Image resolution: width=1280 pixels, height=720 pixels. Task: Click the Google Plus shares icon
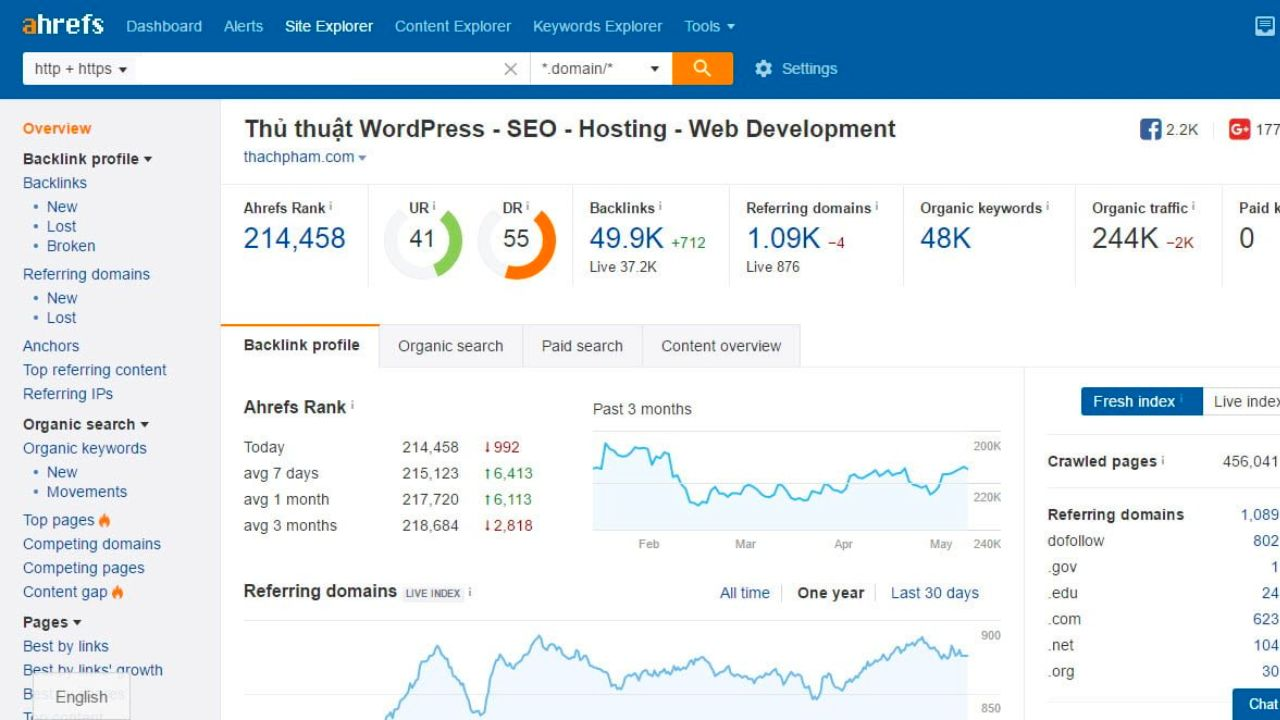click(x=1240, y=129)
